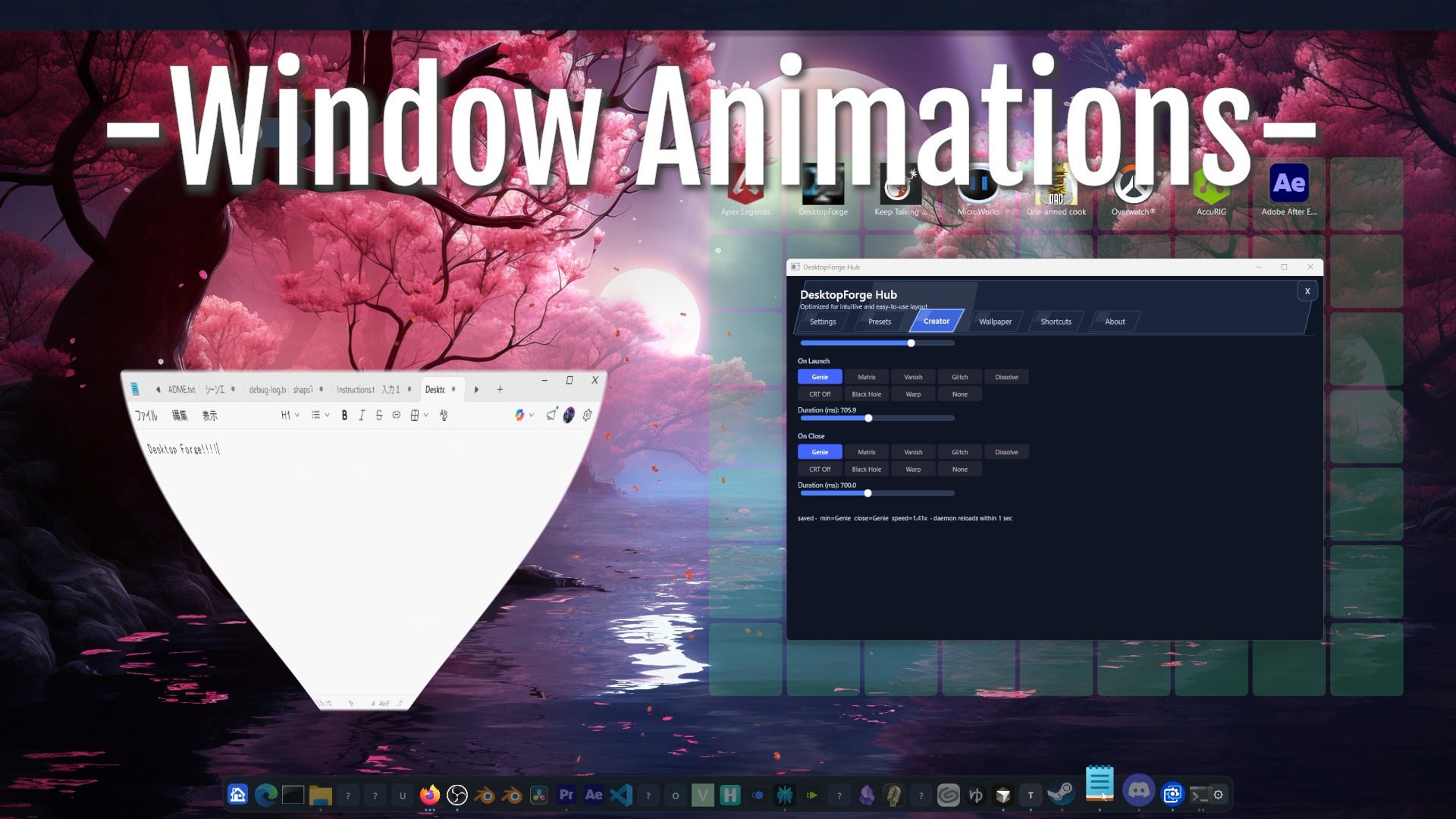Open the Wallpaper tab in DesktopForge Hub

pos(995,322)
